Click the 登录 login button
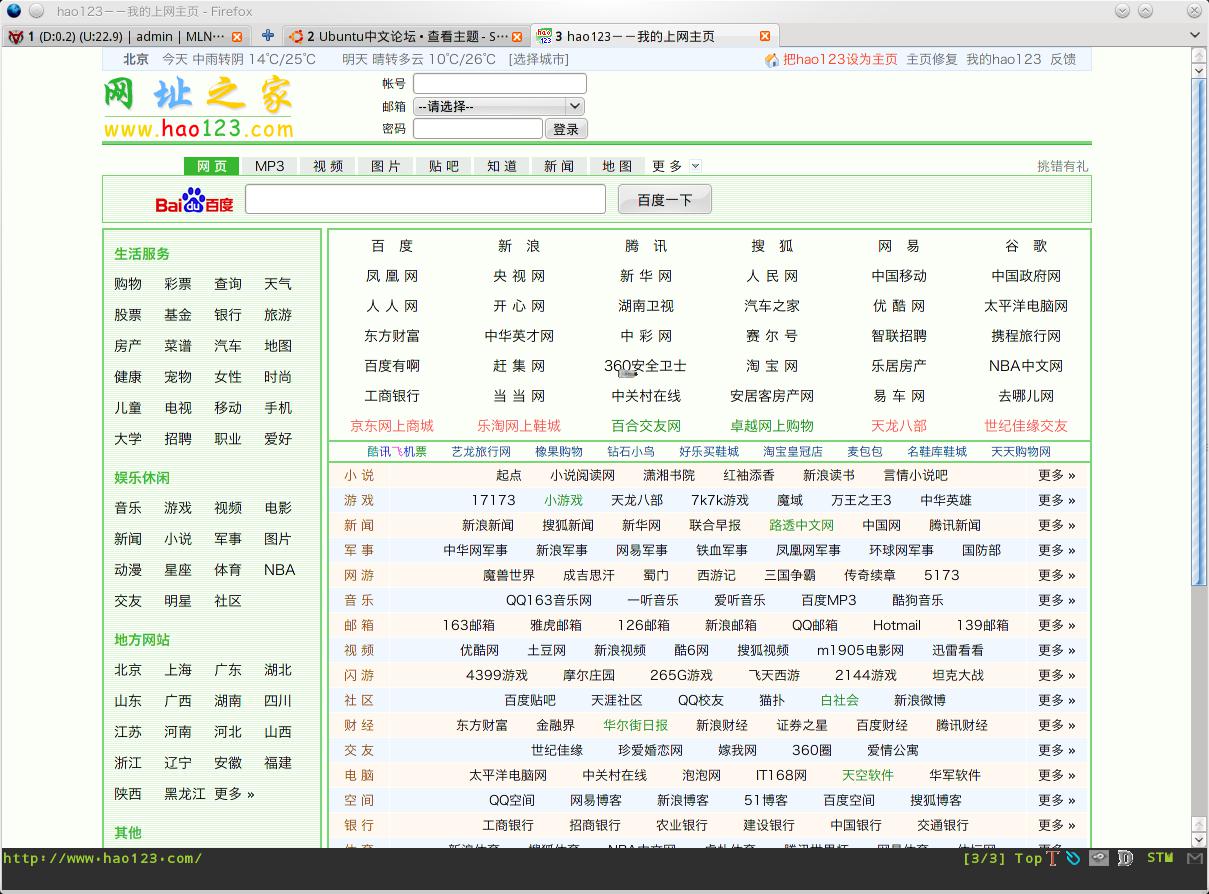Screen dimensions: 1209x894 click(567, 129)
